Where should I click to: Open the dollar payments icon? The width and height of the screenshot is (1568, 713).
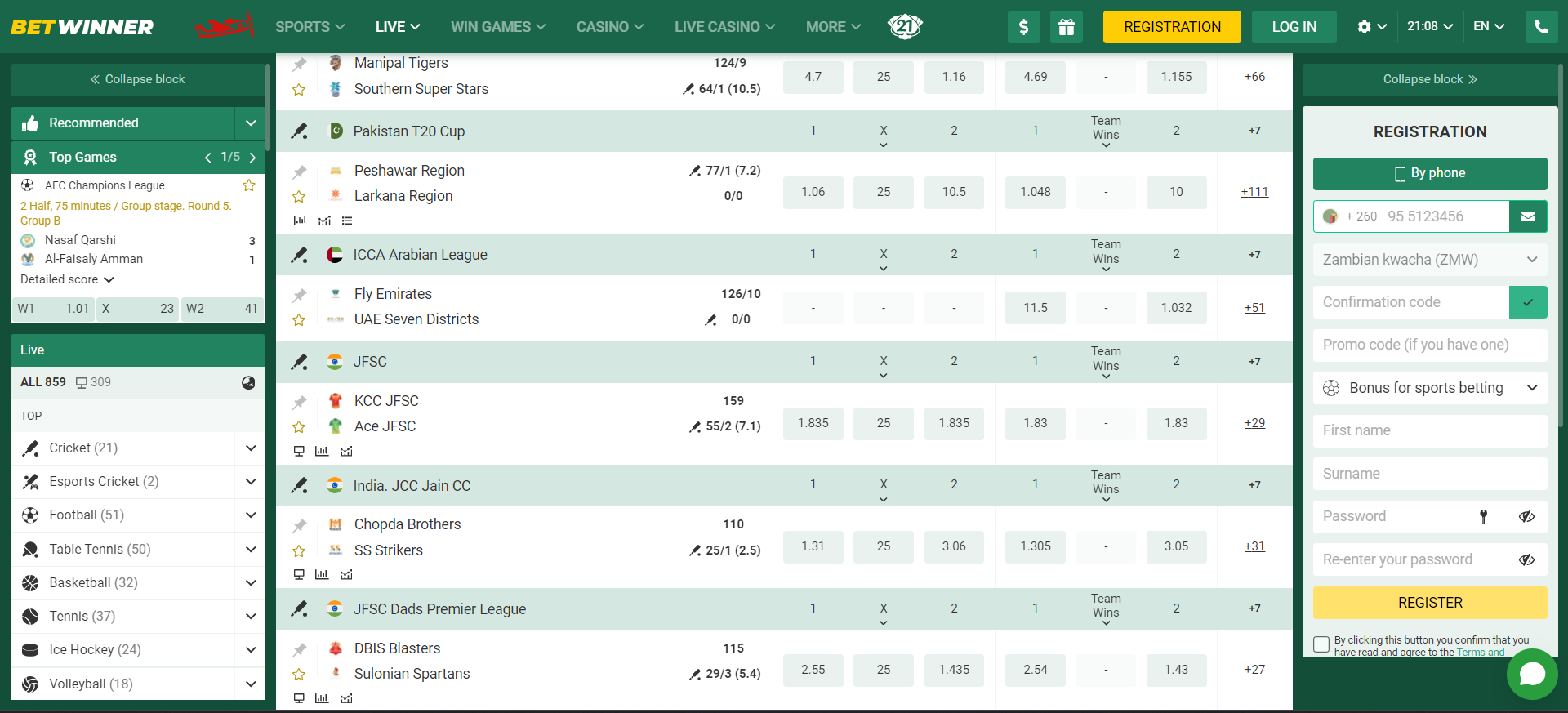(1024, 27)
